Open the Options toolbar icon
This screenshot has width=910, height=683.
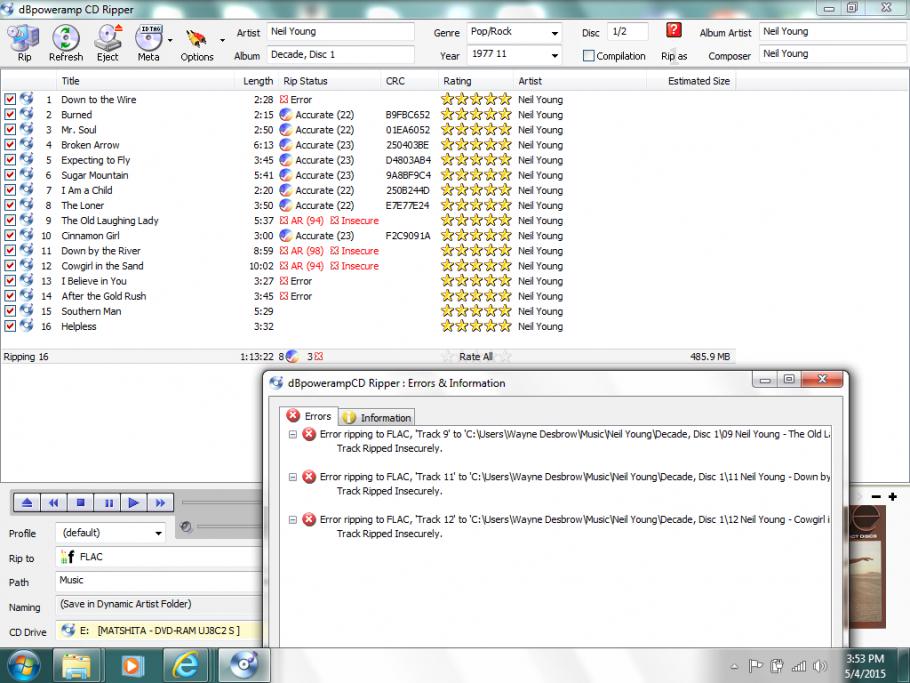tap(196, 40)
